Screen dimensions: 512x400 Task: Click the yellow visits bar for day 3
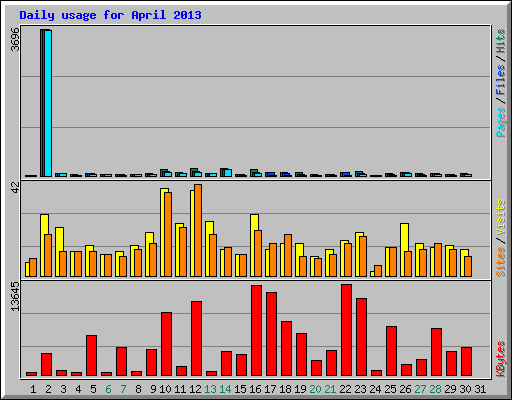coord(57,252)
